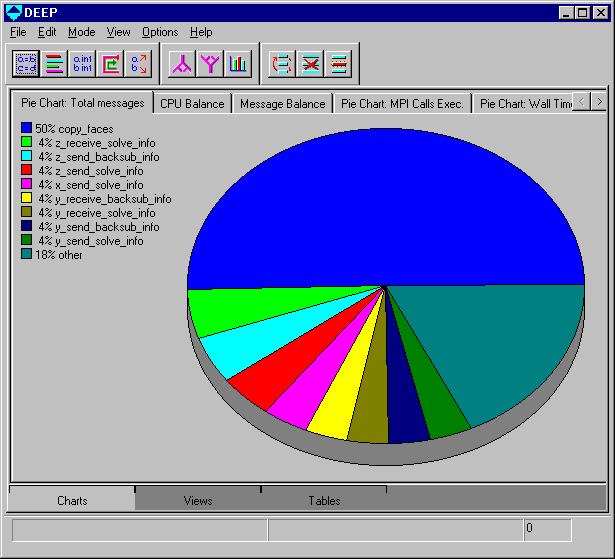Open the Edit menu
Screen dimensions: 615x559
pyautogui.click(x=47, y=32)
